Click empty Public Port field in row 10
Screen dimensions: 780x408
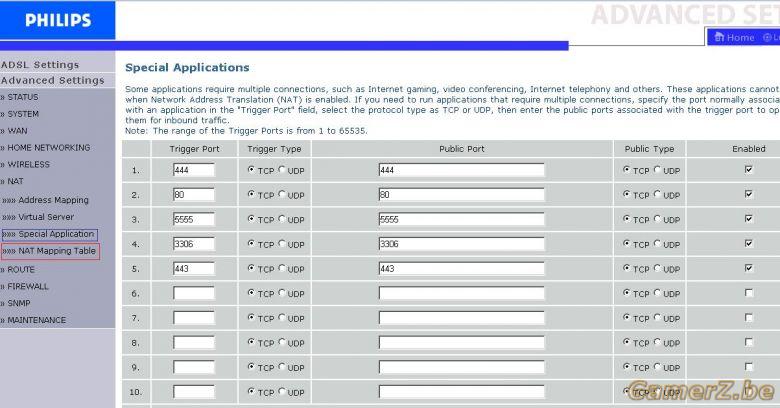[461, 392]
